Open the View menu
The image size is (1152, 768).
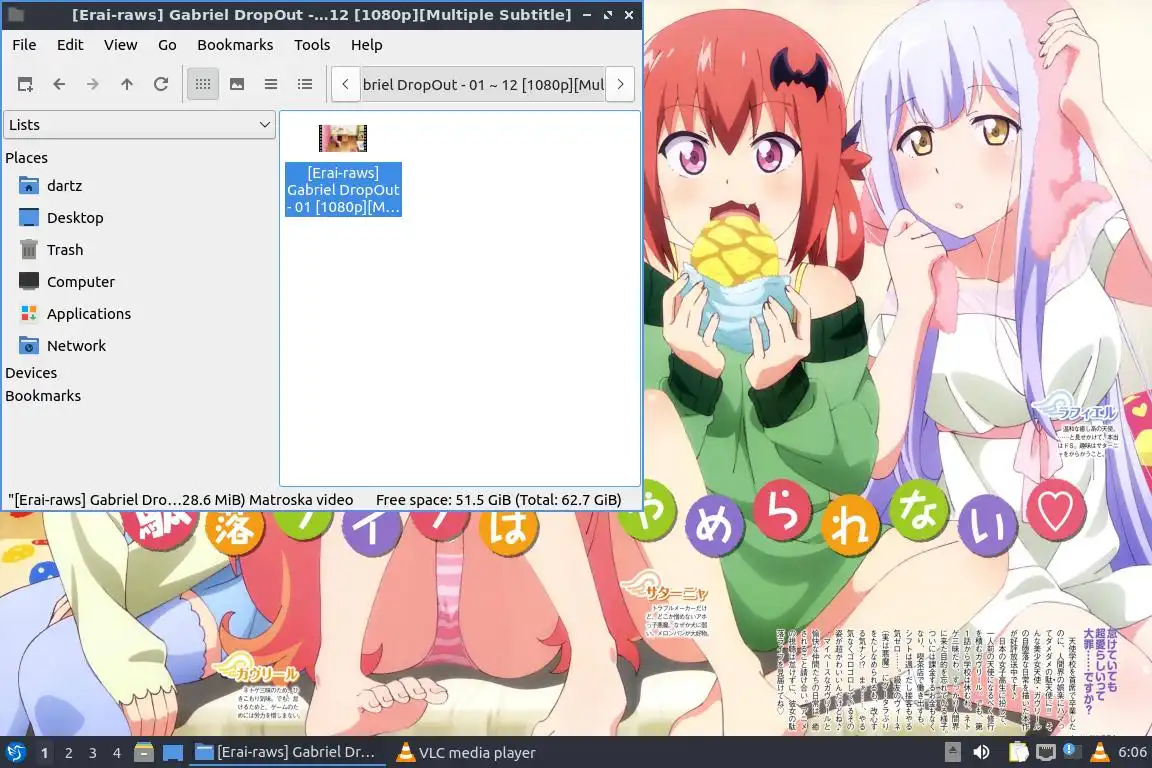coord(120,45)
